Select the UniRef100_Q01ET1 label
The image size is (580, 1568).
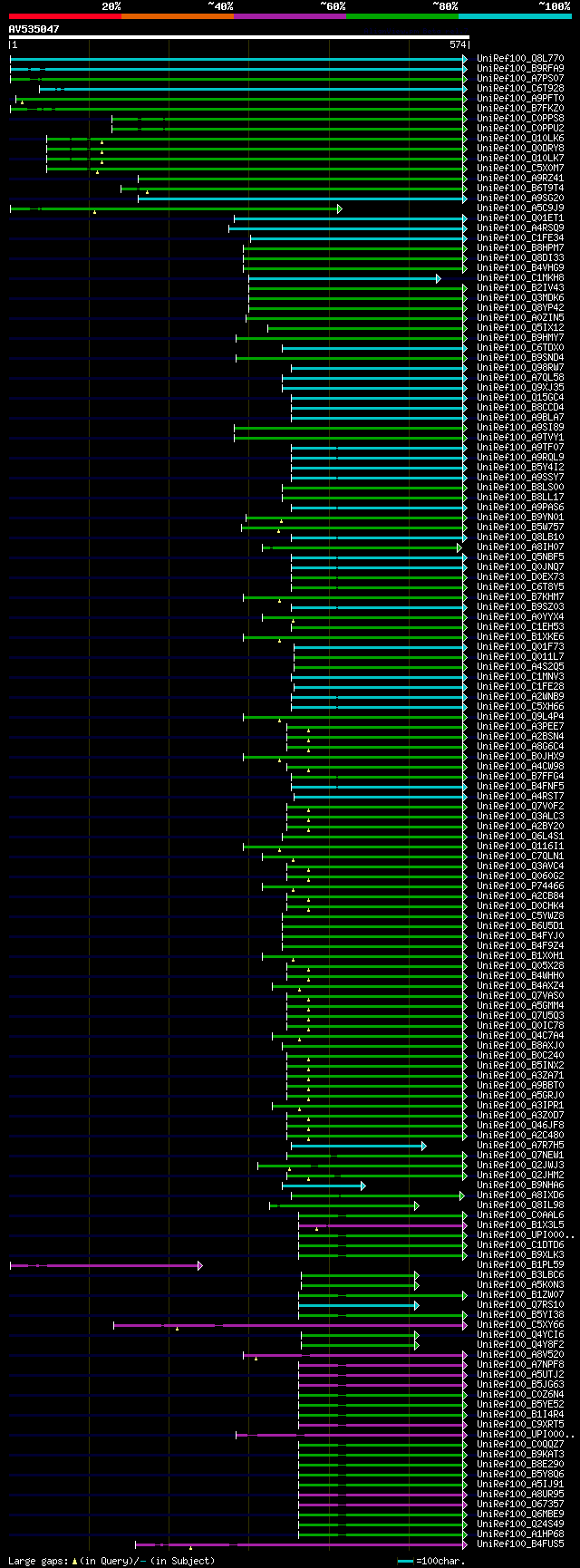pyautogui.click(x=520, y=218)
